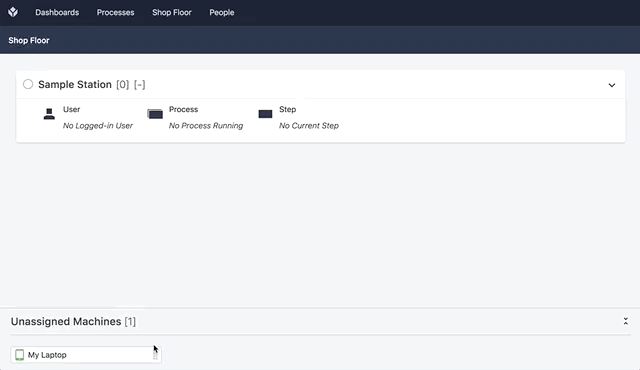This screenshot has width=640, height=370.
Task: Open the Processes menu
Action: coord(116,13)
